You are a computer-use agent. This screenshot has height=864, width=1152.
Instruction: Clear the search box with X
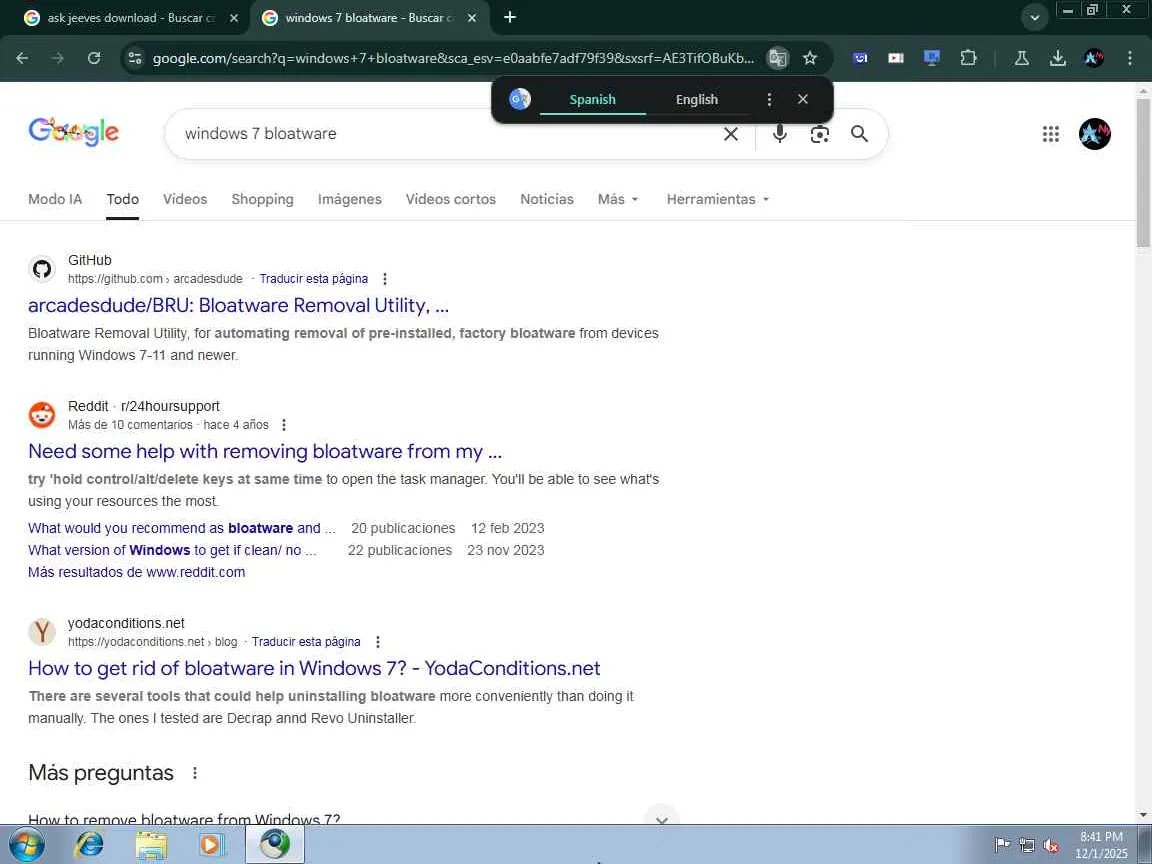tap(730, 134)
